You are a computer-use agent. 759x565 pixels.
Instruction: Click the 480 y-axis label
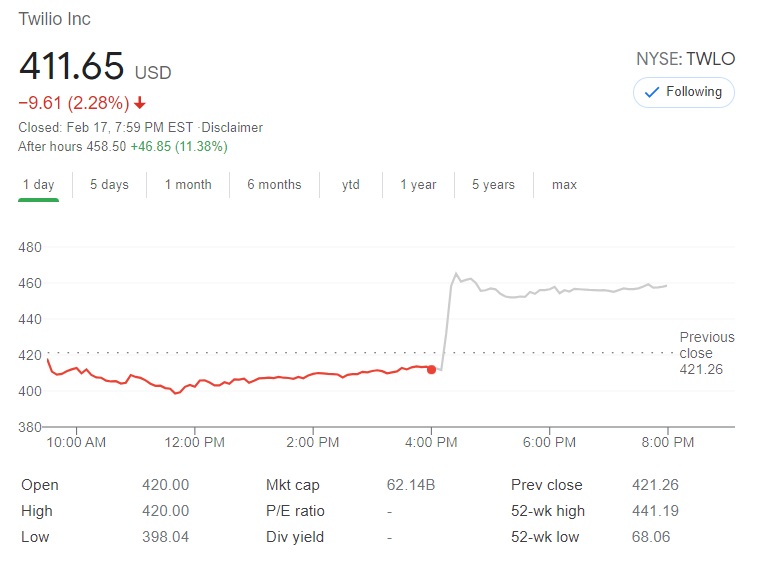pos(30,247)
